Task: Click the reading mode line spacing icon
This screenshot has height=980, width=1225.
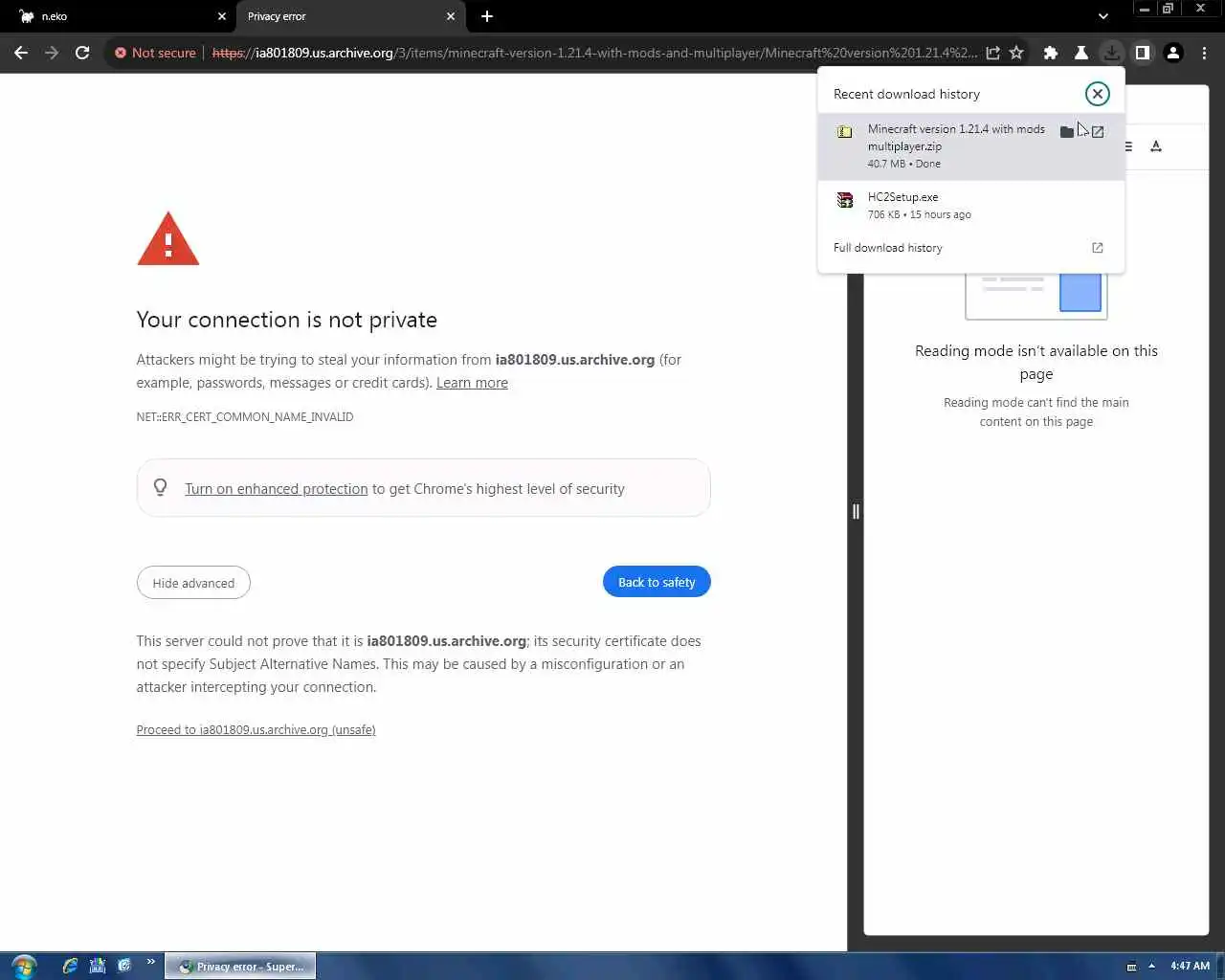Action: pos(1128,146)
